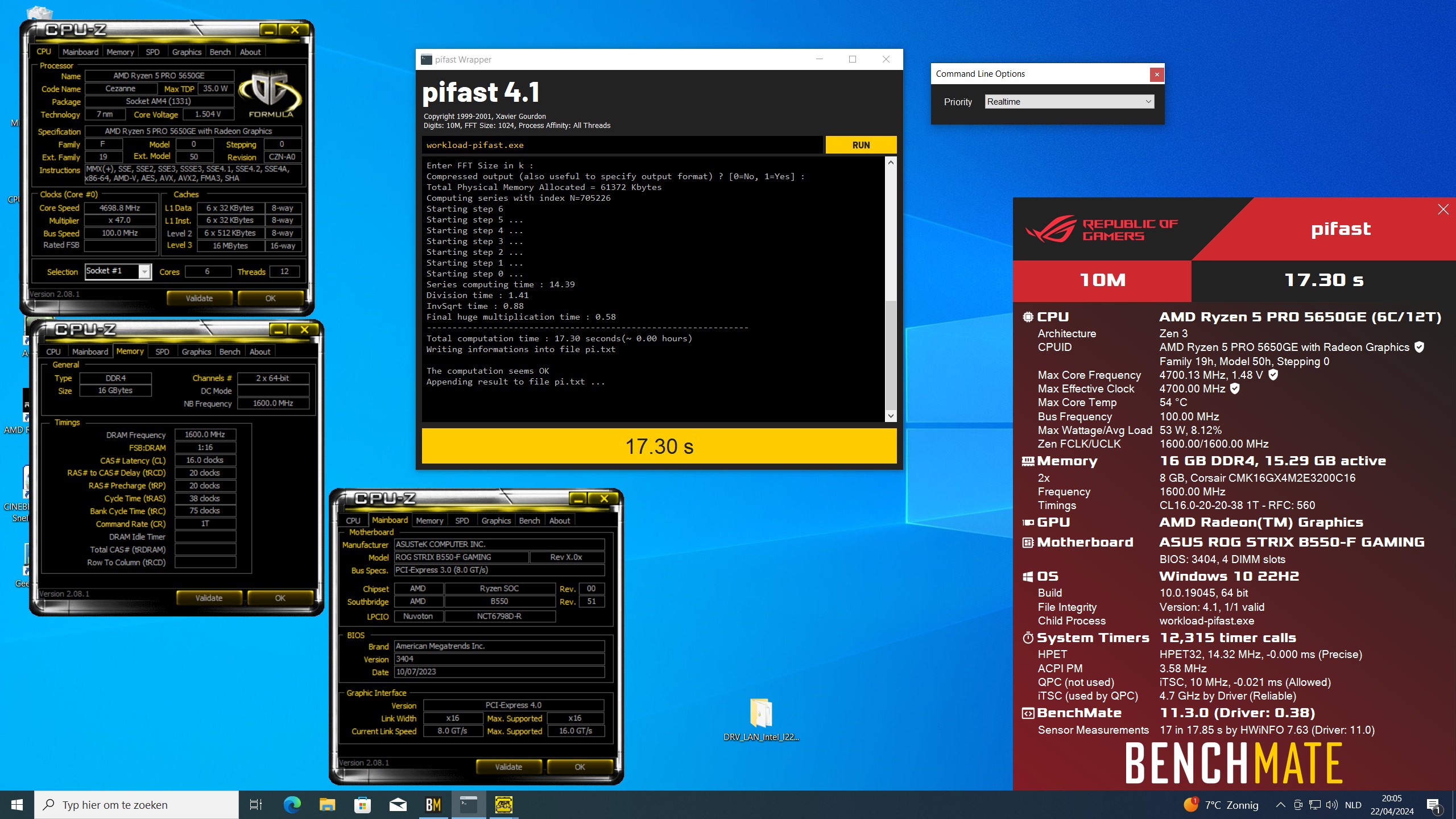Open SPD tab in CPU-Z Memory window
1456x819 pixels.
click(x=162, y=351)
